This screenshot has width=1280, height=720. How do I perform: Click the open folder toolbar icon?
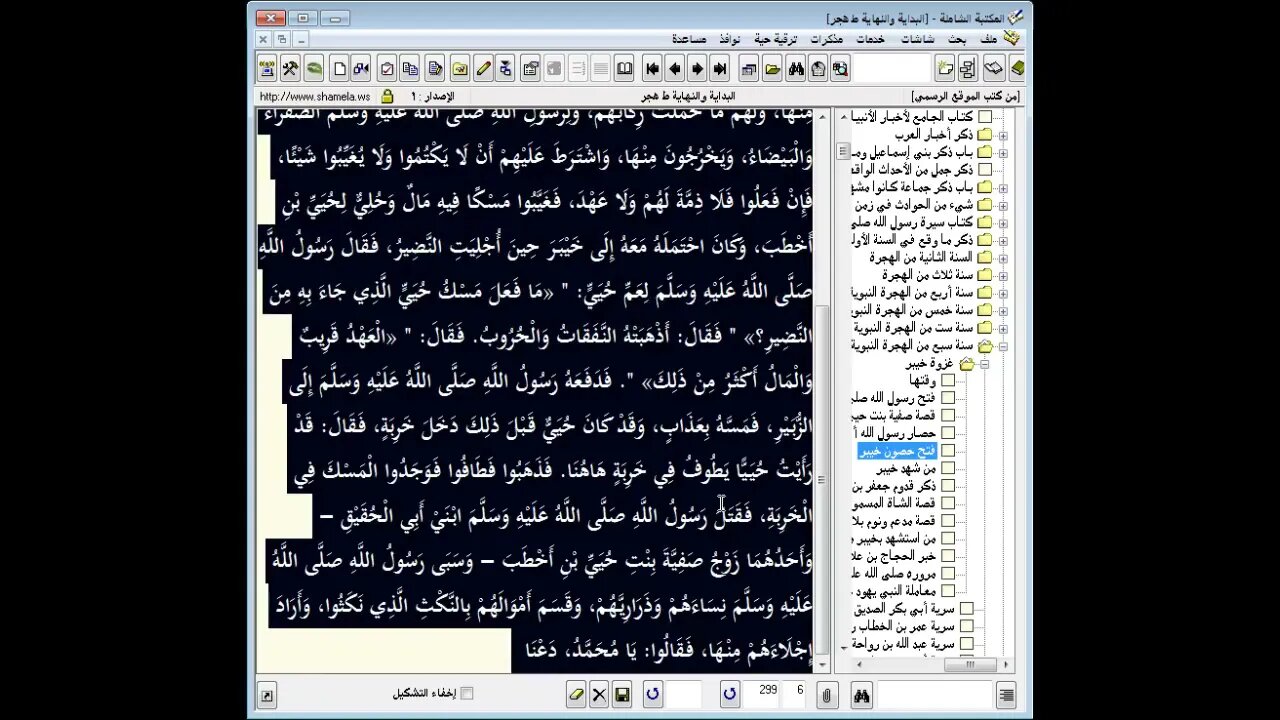tap(772, 69)
